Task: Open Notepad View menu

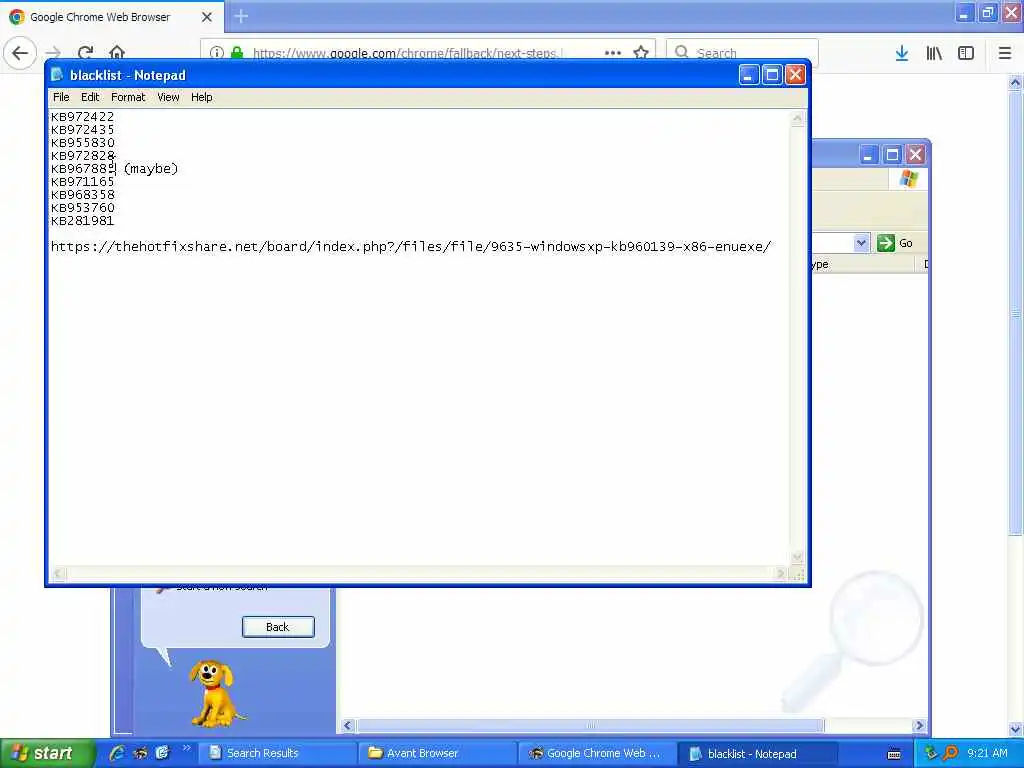Action: tap(168, 97)
